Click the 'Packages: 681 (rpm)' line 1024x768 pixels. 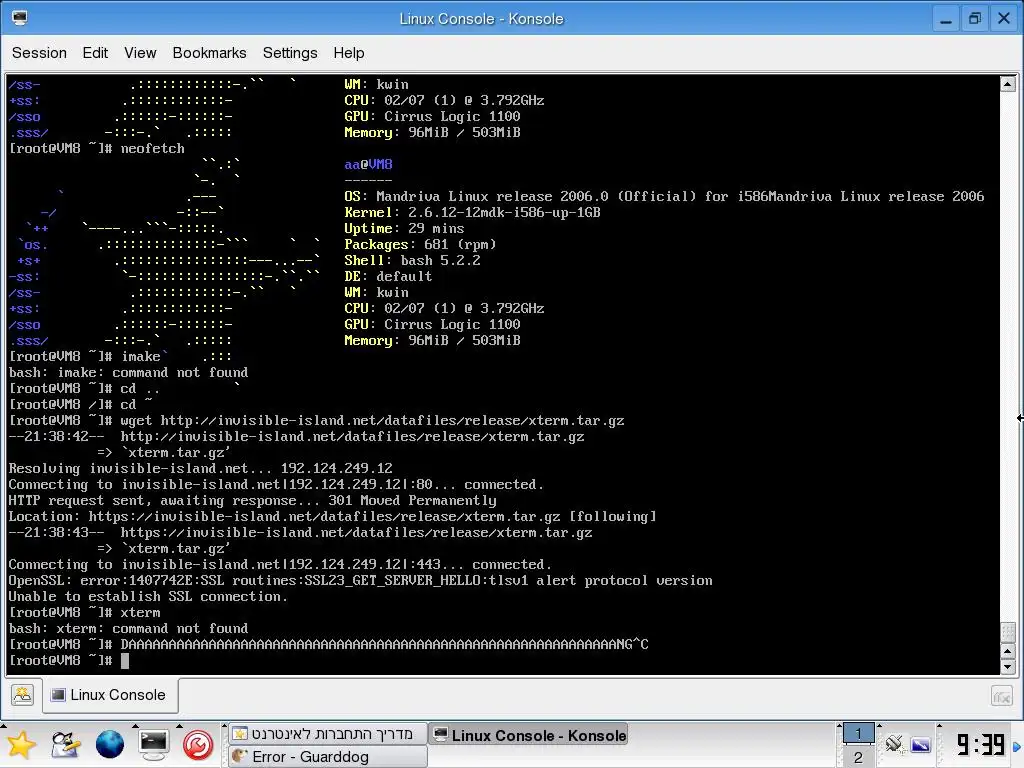click(421, 245)
